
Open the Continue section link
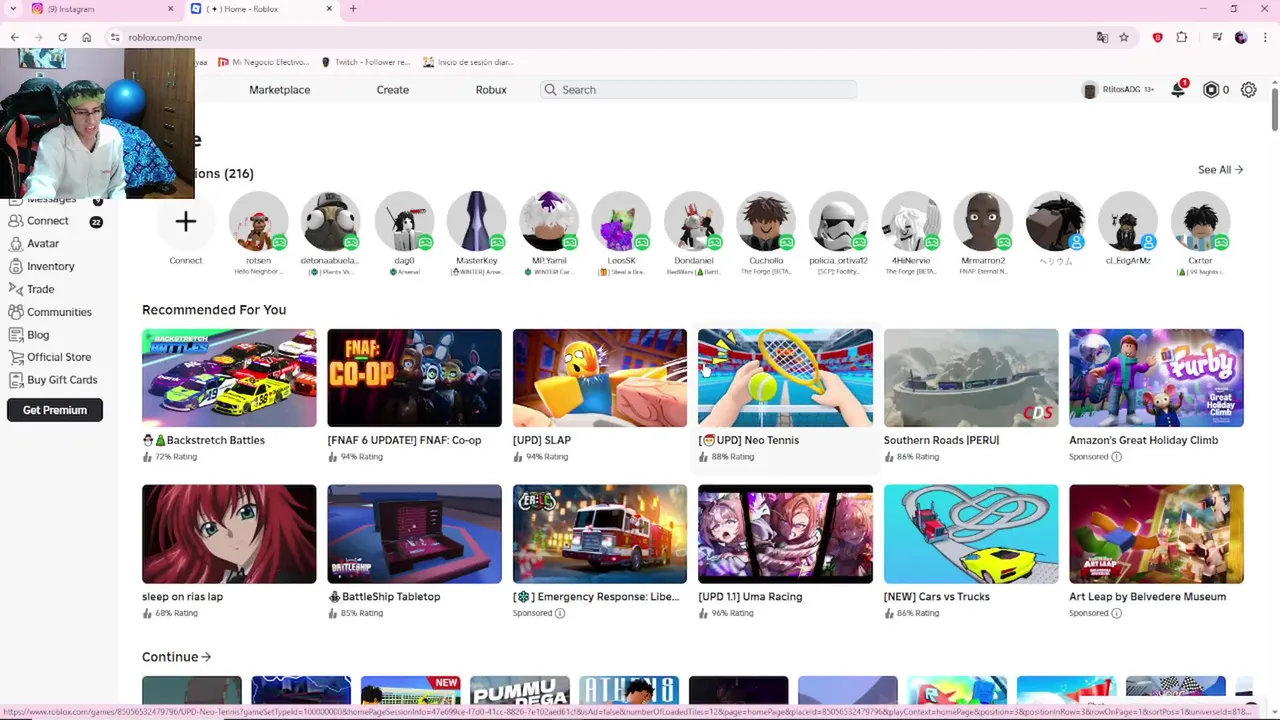click(x=176, y=657)
